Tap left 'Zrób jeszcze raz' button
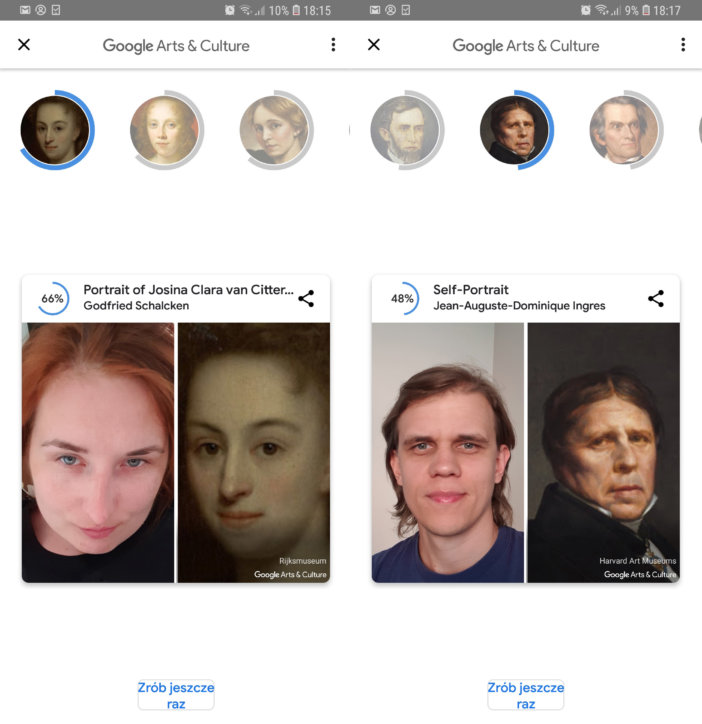The height and width of the screenshot is (724, 702). click(176, 695)
